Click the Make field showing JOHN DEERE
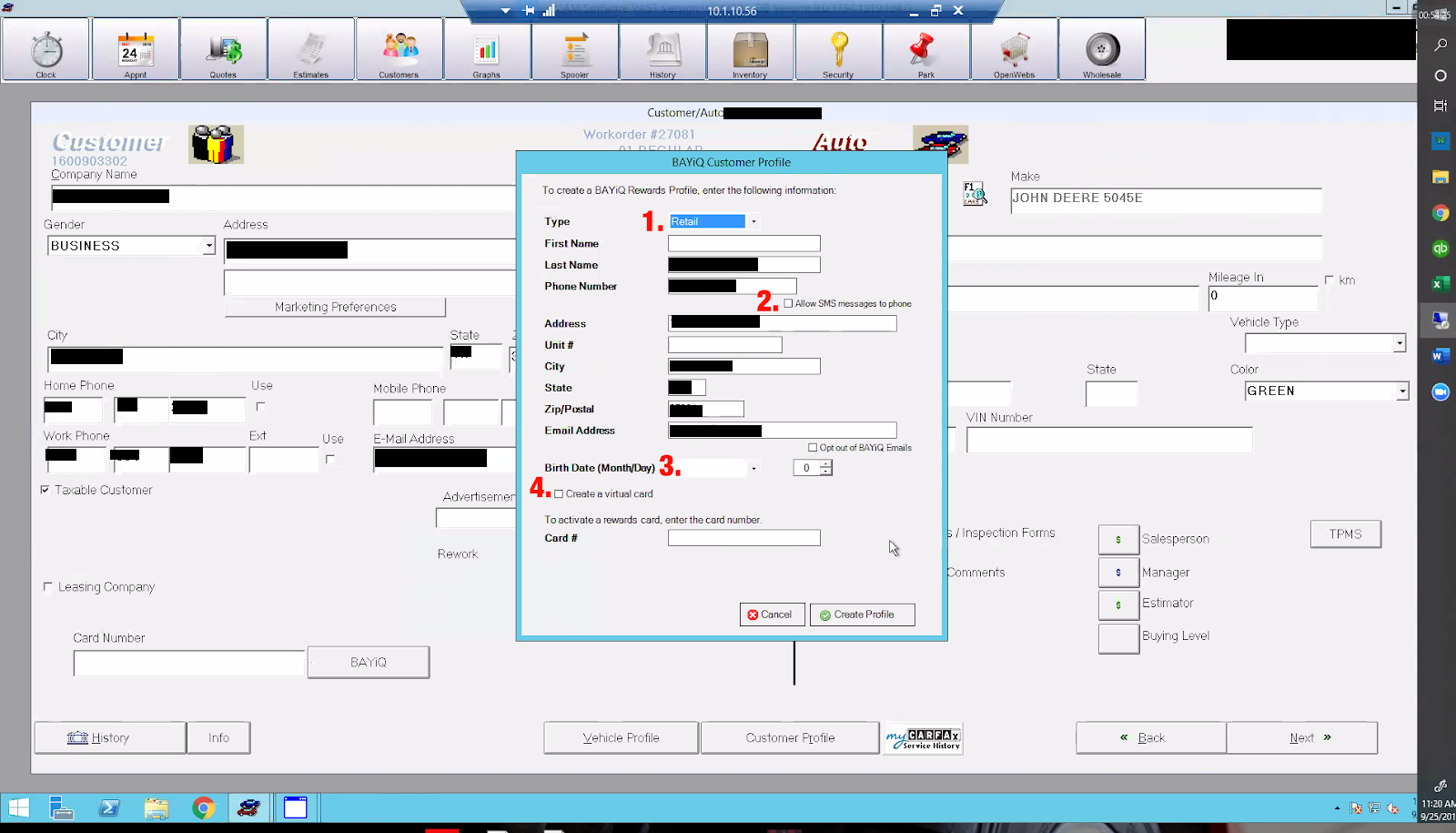Image resolution: width=1456 pixels, height=833 pixels. pos(1166,200)
